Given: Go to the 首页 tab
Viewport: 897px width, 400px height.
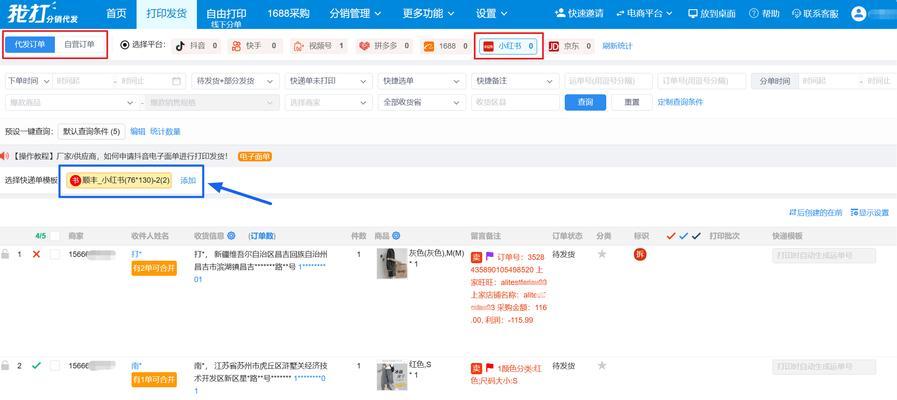Looking at the screenshot, I should [117, 14].
